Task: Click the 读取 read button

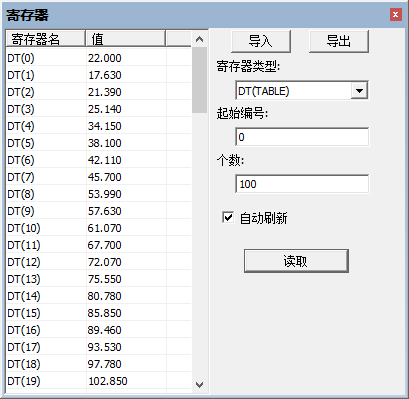Action: coord(296,261)
